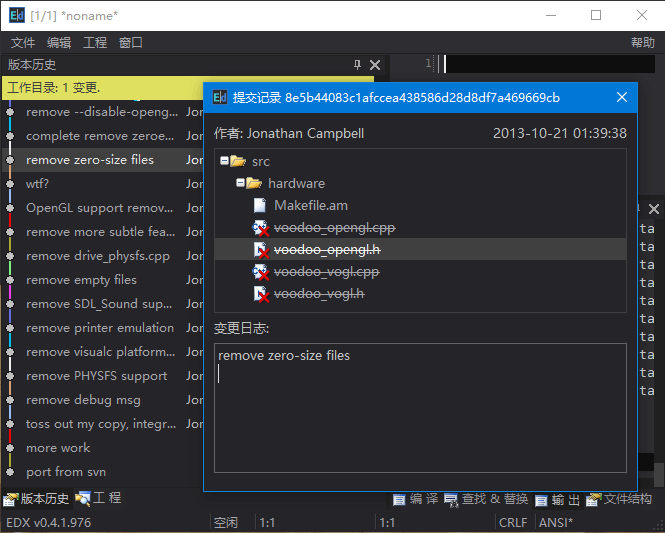Select voodoo_opengl.cpp entry

335,228
